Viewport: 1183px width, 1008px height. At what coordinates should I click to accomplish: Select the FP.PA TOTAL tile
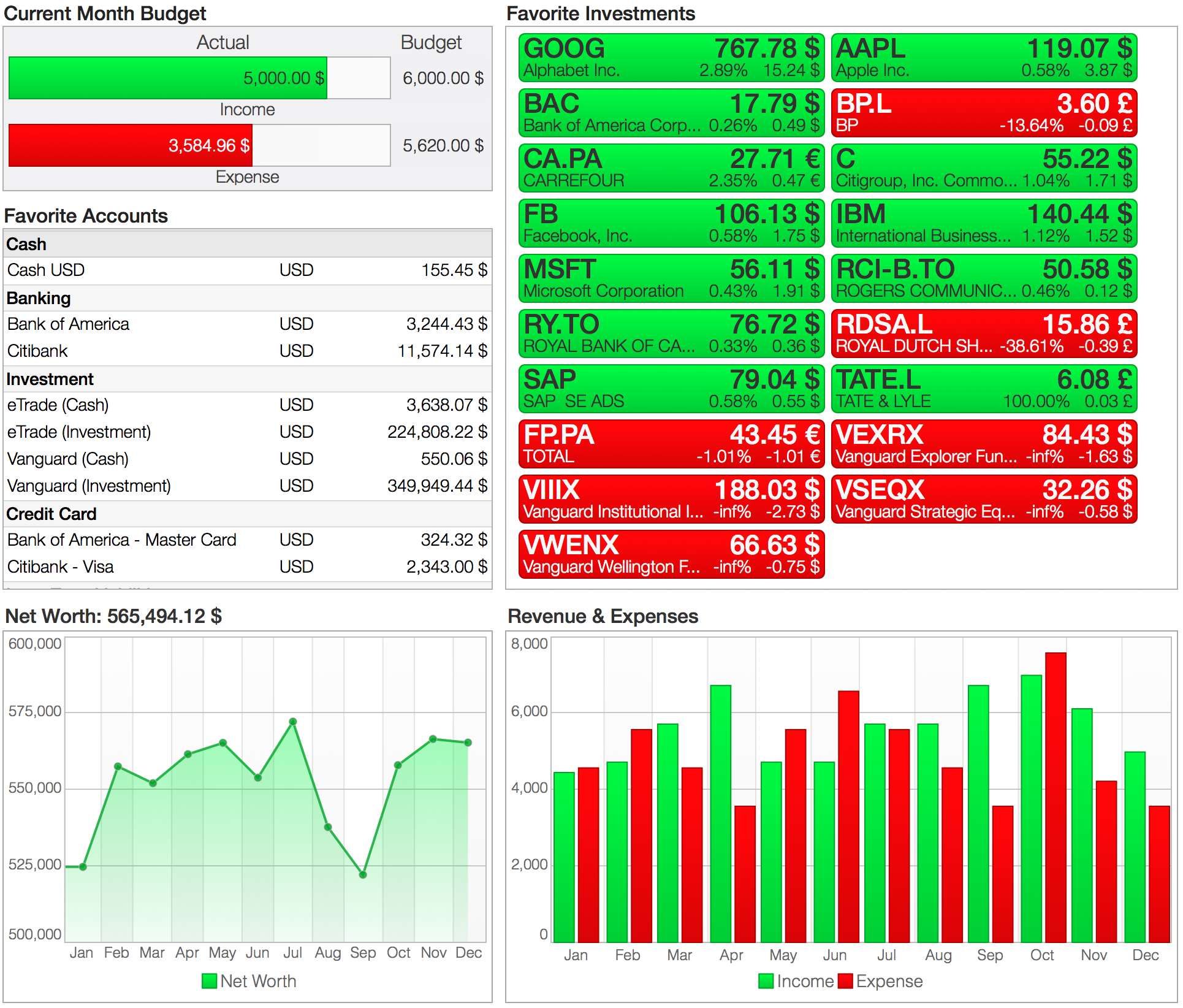(x=672, y=444)
